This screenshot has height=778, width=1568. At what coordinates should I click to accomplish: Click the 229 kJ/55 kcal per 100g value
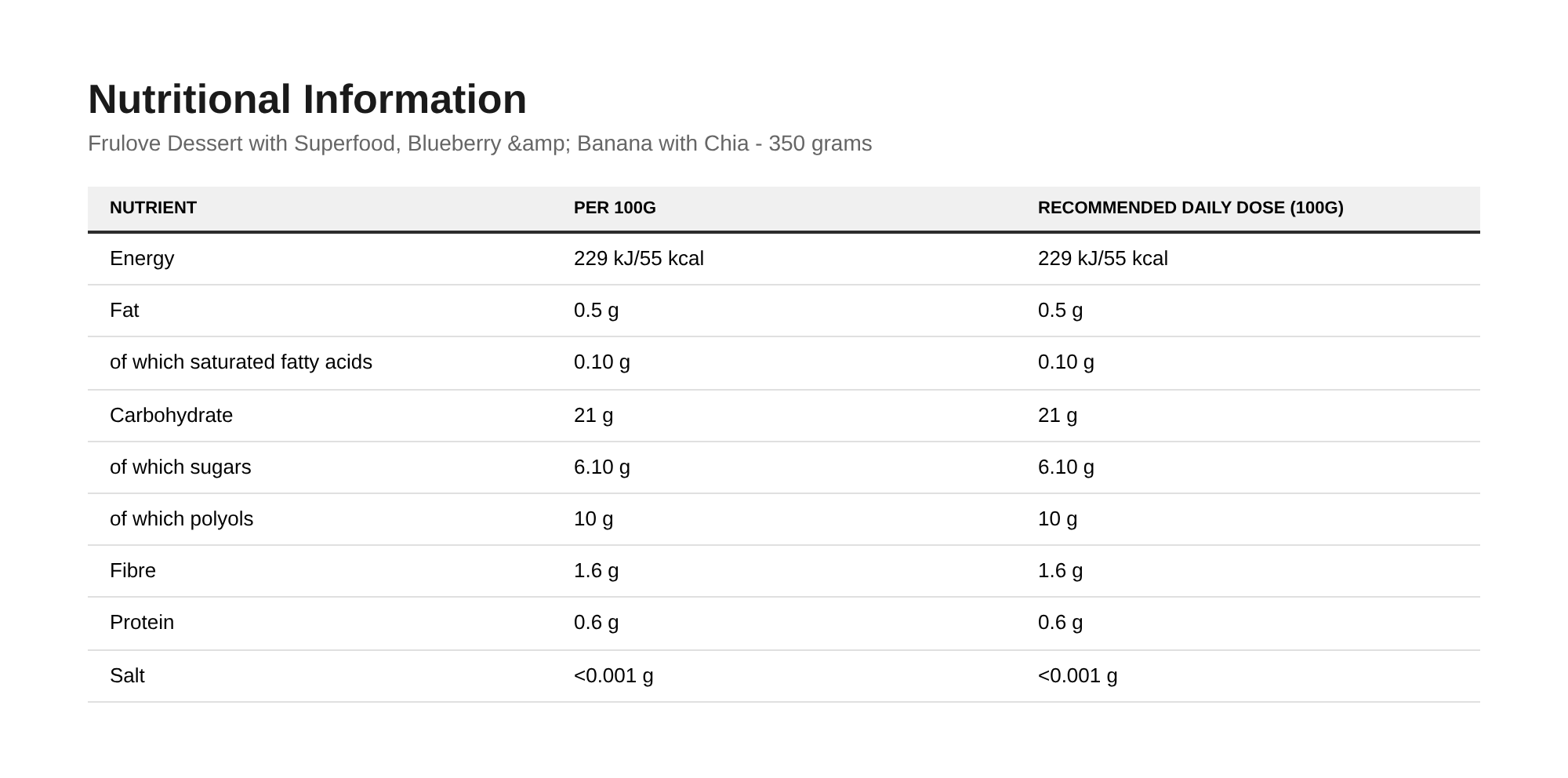[639, 259]
